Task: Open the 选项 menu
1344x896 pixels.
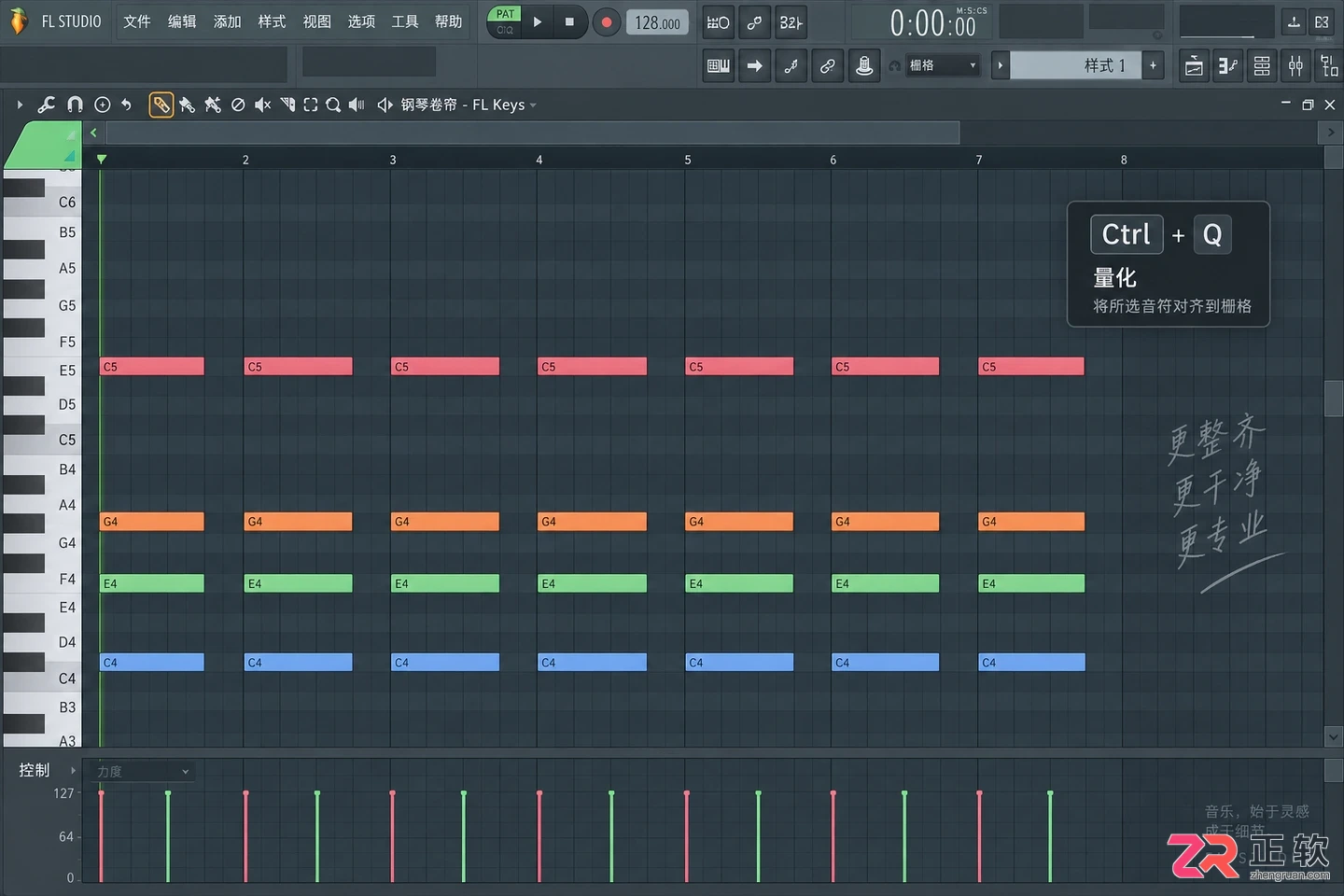Action: tap(361, 21)
